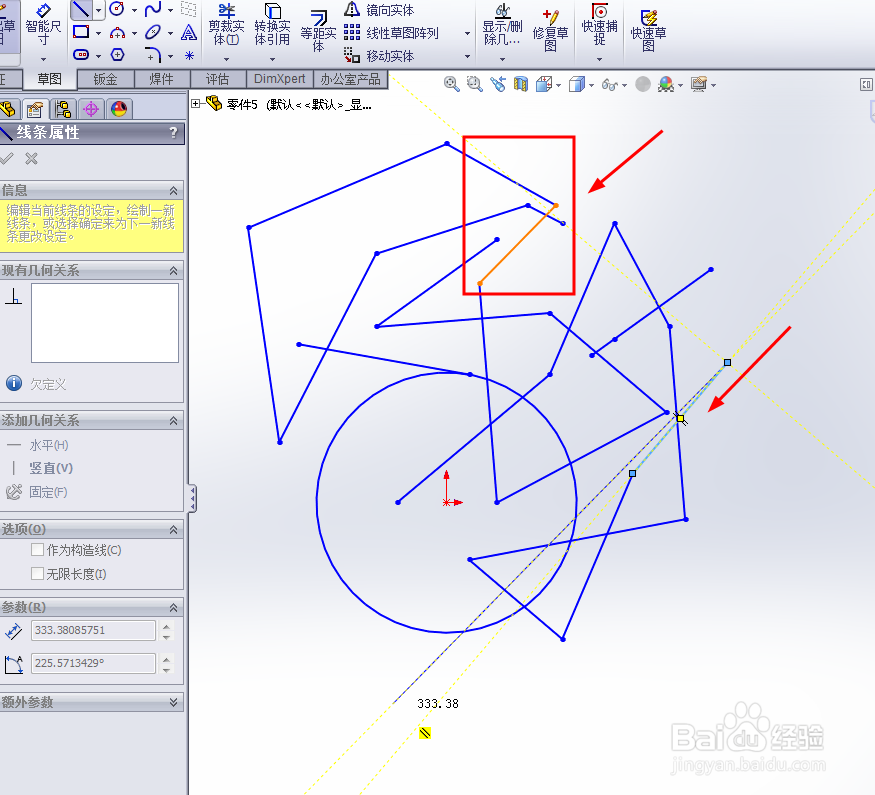Viewport: 875px width, 795px height.
Task: Collapse the 信息 section
Action: [174, 191]
